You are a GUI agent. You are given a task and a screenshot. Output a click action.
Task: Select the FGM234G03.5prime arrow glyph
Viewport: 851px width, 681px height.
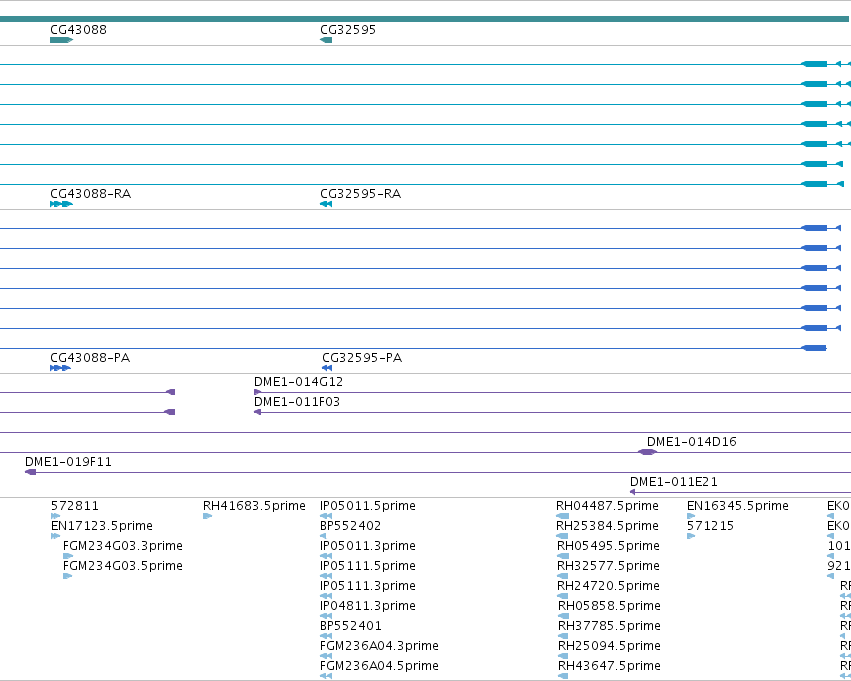click(x=67, y=576)
